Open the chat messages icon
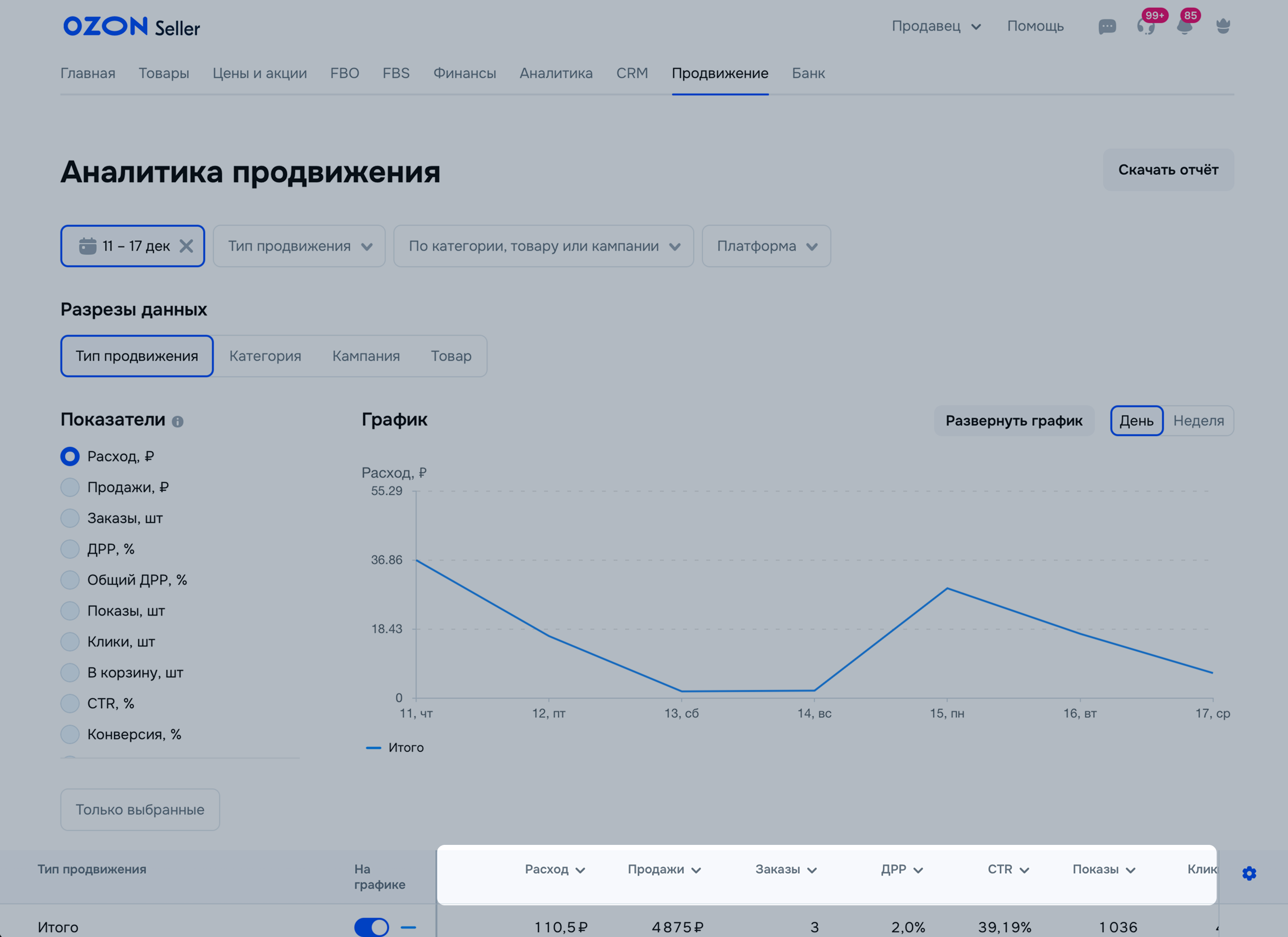The image size is (1288, 937). [1107, 27]
